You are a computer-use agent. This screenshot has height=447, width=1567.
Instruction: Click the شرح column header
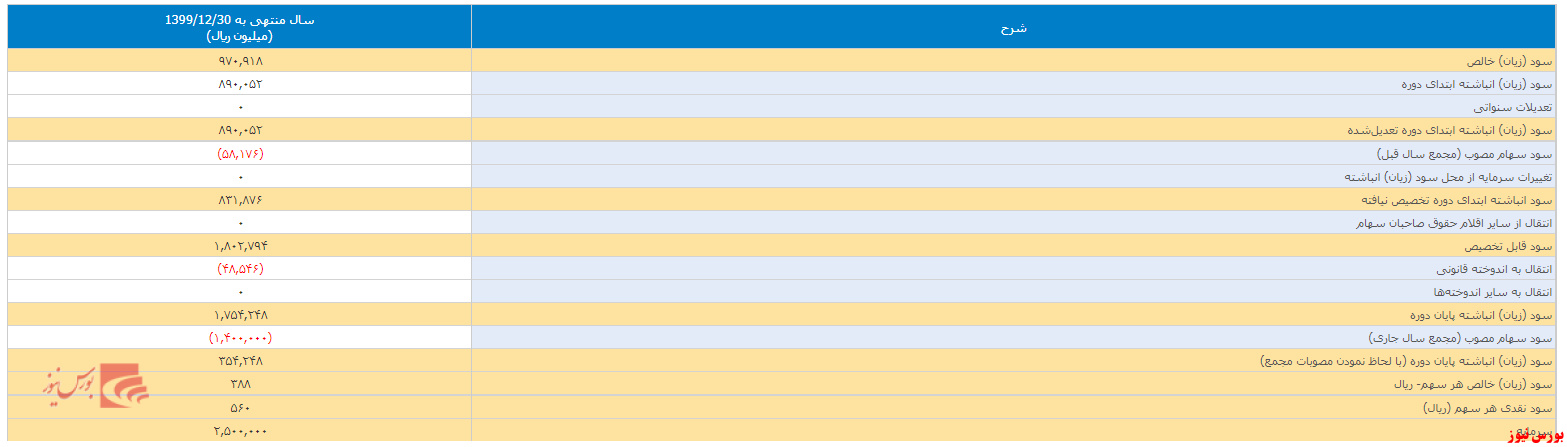(x=1013, y=28)
